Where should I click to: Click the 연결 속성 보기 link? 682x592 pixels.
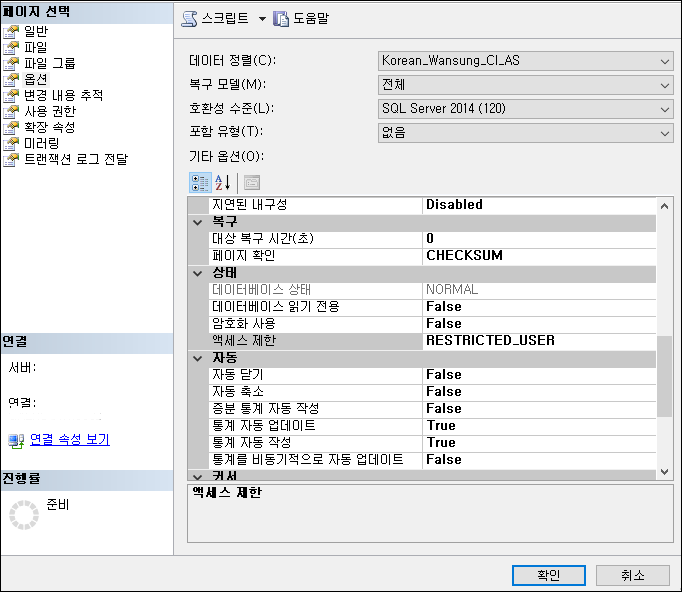pos(69,440)
